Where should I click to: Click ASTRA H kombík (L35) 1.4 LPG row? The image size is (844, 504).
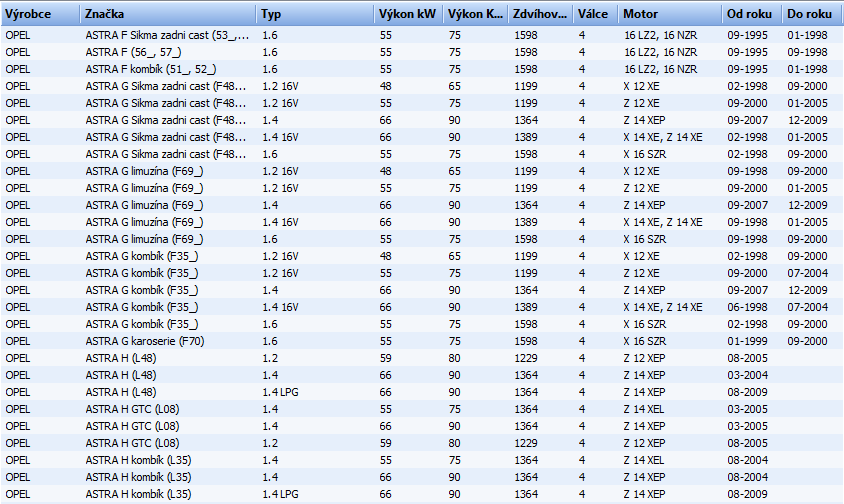point(422,494)
